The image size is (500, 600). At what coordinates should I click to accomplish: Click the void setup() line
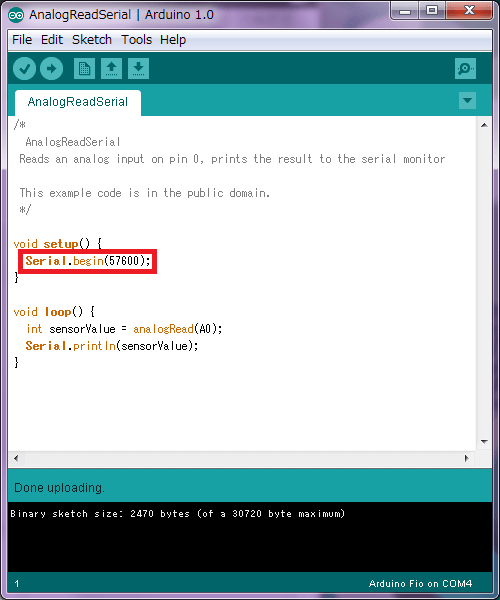point(57,244)
